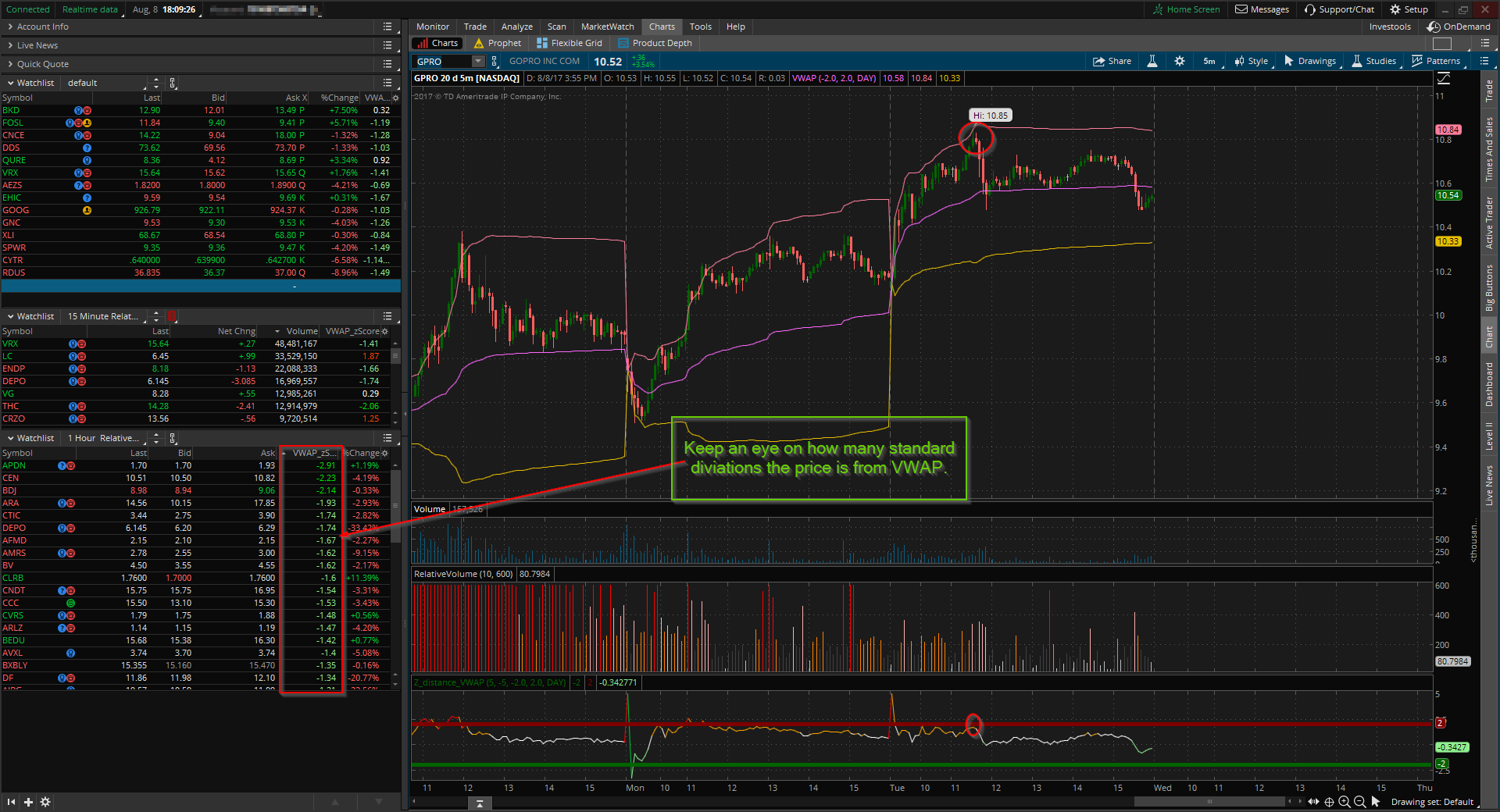Open chart toolbar list menu icon
The height and width of the screenshot is (812, 1500).
pyautogui.click(x=1484, y=61)
